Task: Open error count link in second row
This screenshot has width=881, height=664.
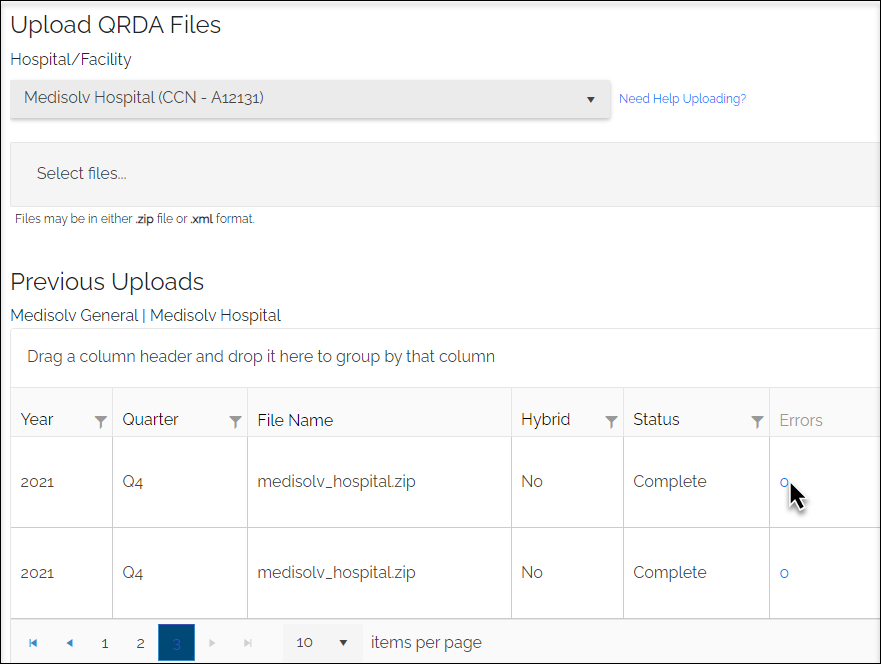Action: 784,574
